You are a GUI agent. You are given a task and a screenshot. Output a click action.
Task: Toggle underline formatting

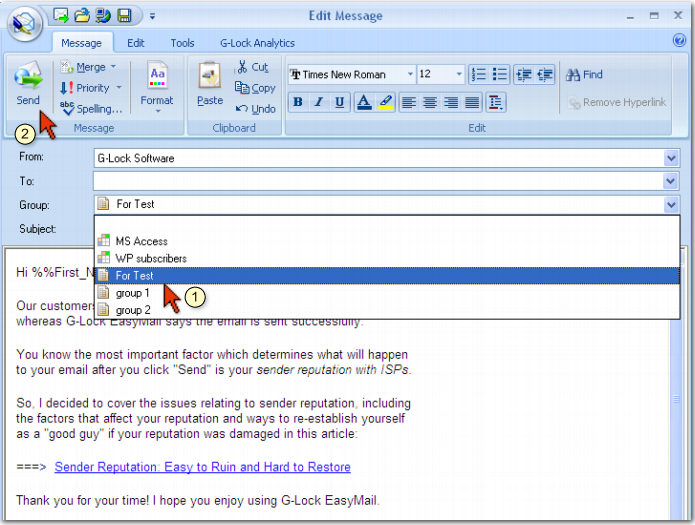pyautogui.click(x=339, y=102)
